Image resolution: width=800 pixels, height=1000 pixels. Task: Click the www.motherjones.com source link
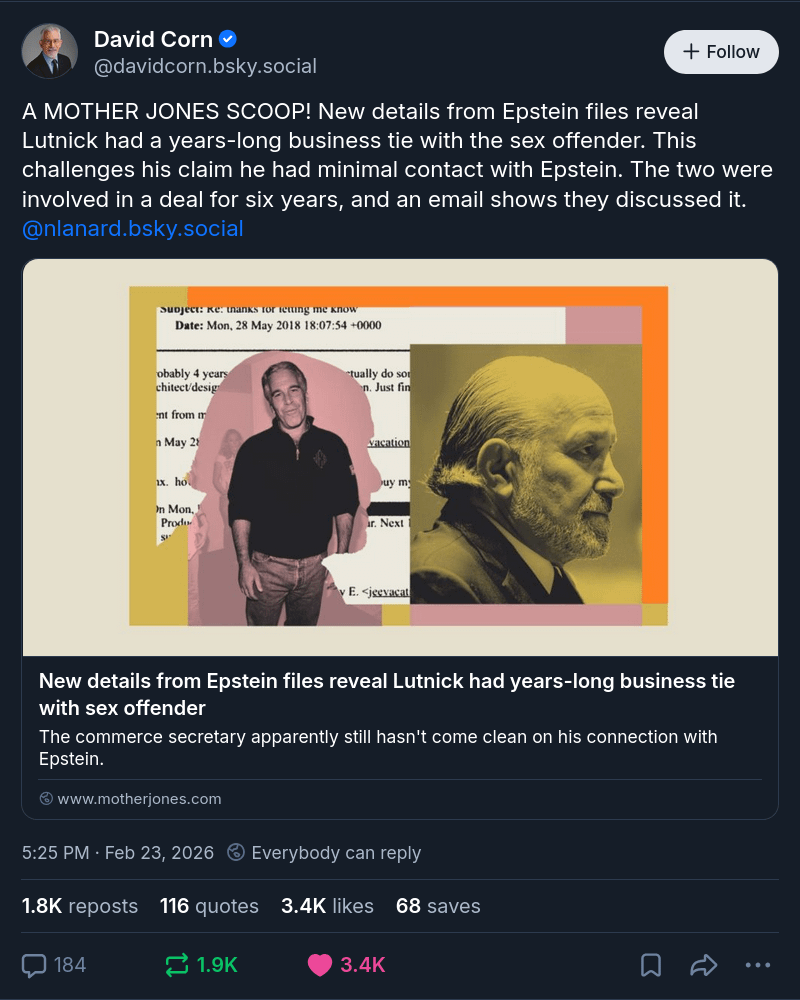[139, 799]
